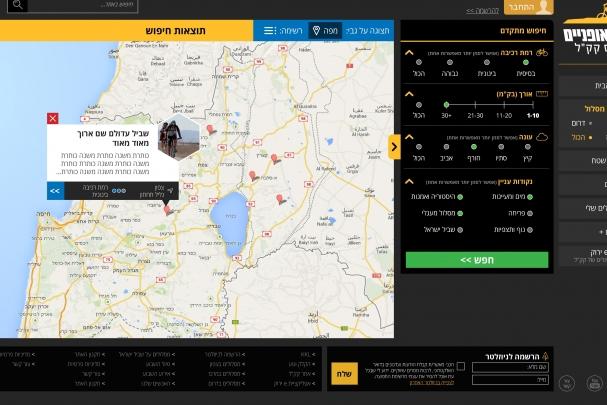Select קיץ season option
Viewport: 607px width, 405px height.
pos(528,147)
